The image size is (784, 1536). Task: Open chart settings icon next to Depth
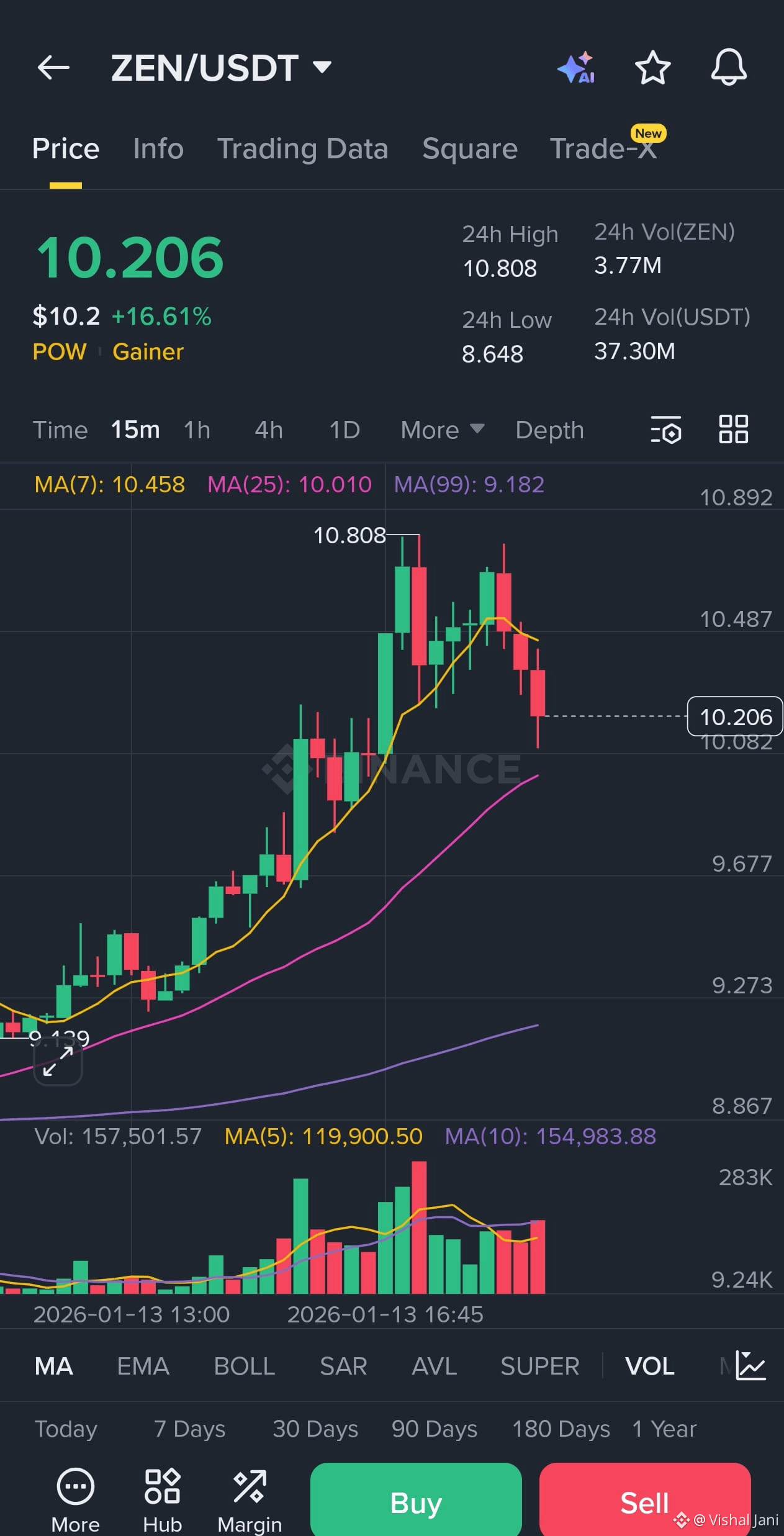pos(666,430)
